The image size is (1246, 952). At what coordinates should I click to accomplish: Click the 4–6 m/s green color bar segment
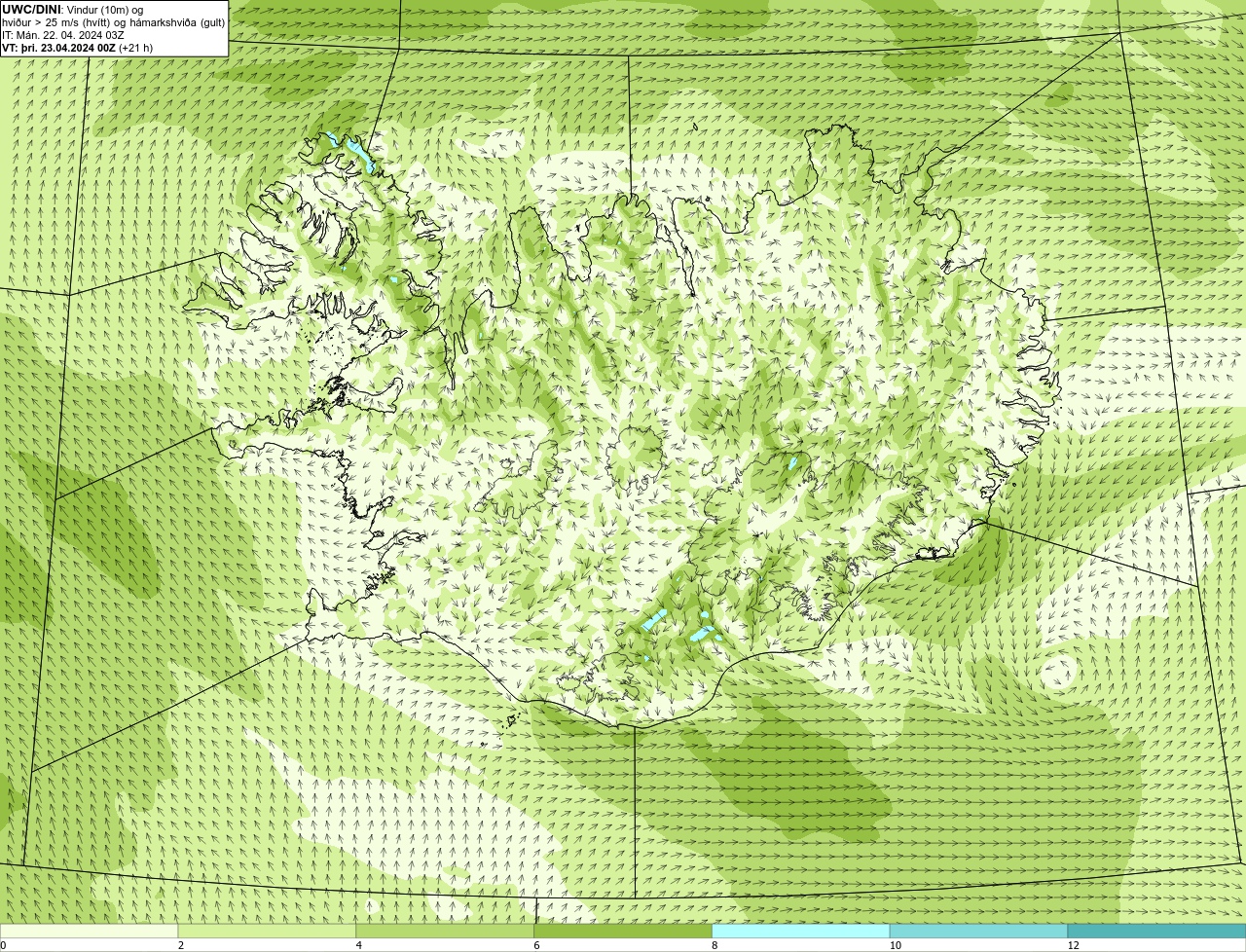pyautogui.click(x=445, y=932)
